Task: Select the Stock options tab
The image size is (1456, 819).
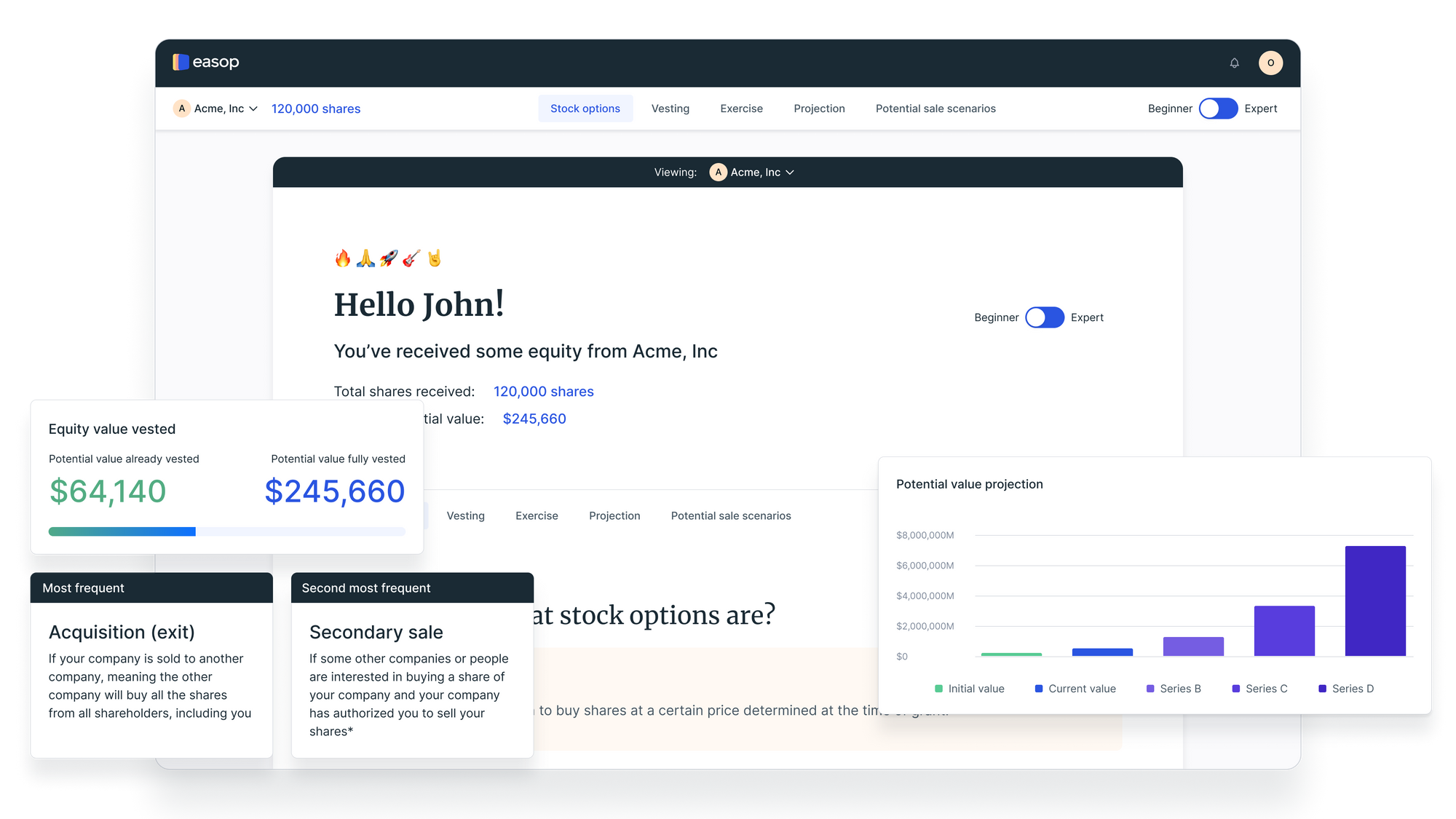Action: [585, 108]
